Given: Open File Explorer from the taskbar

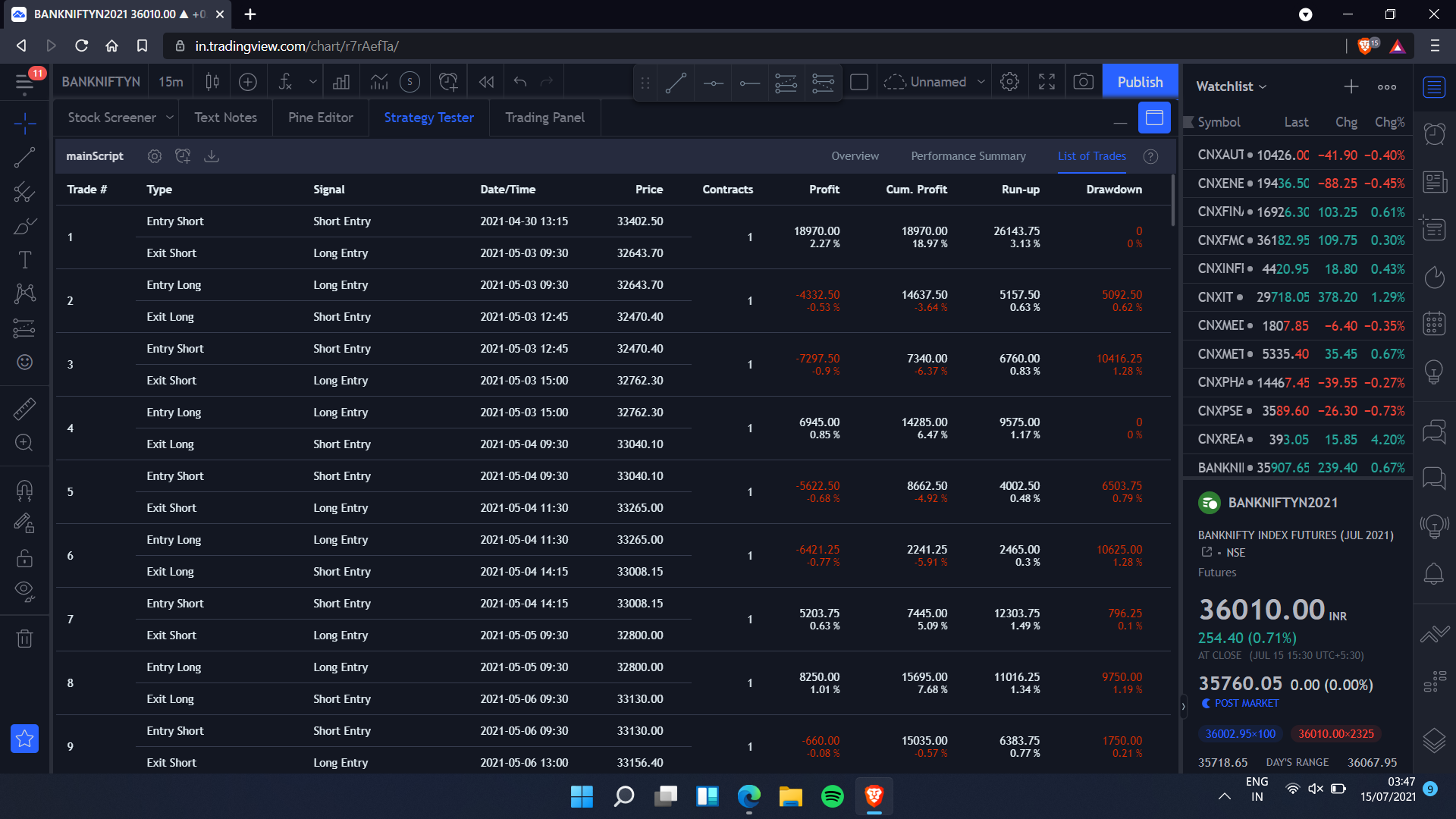Looking at the screenshot, I should [790, 796].
